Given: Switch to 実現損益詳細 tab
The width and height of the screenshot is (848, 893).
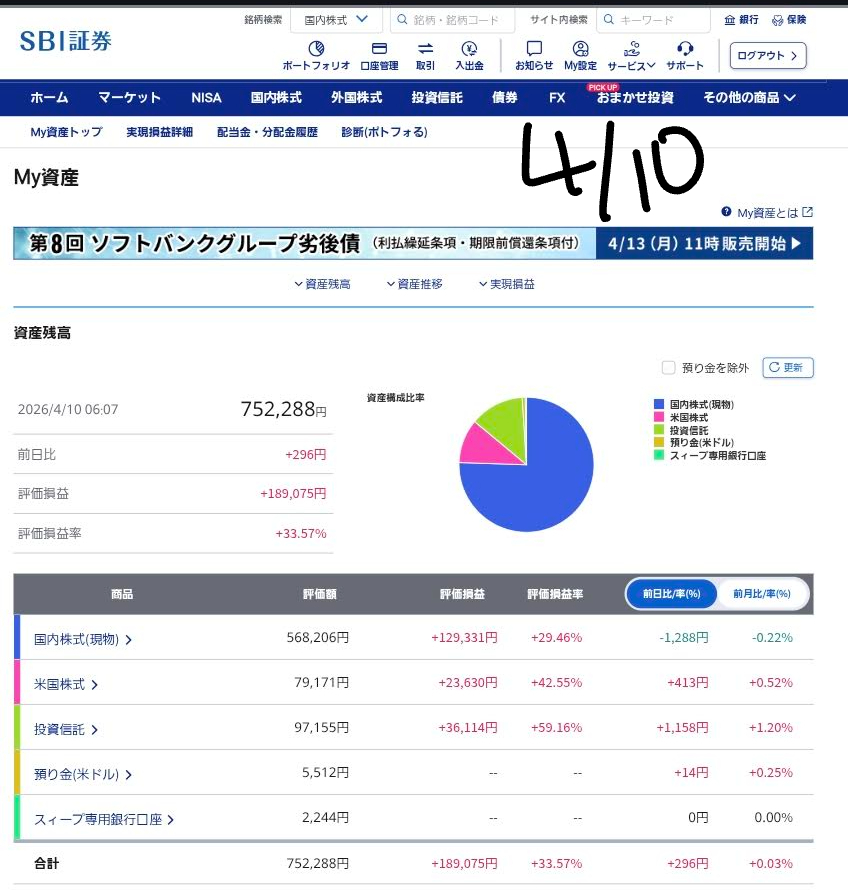Looking at the screenshot, I should (x=159, y=132).
